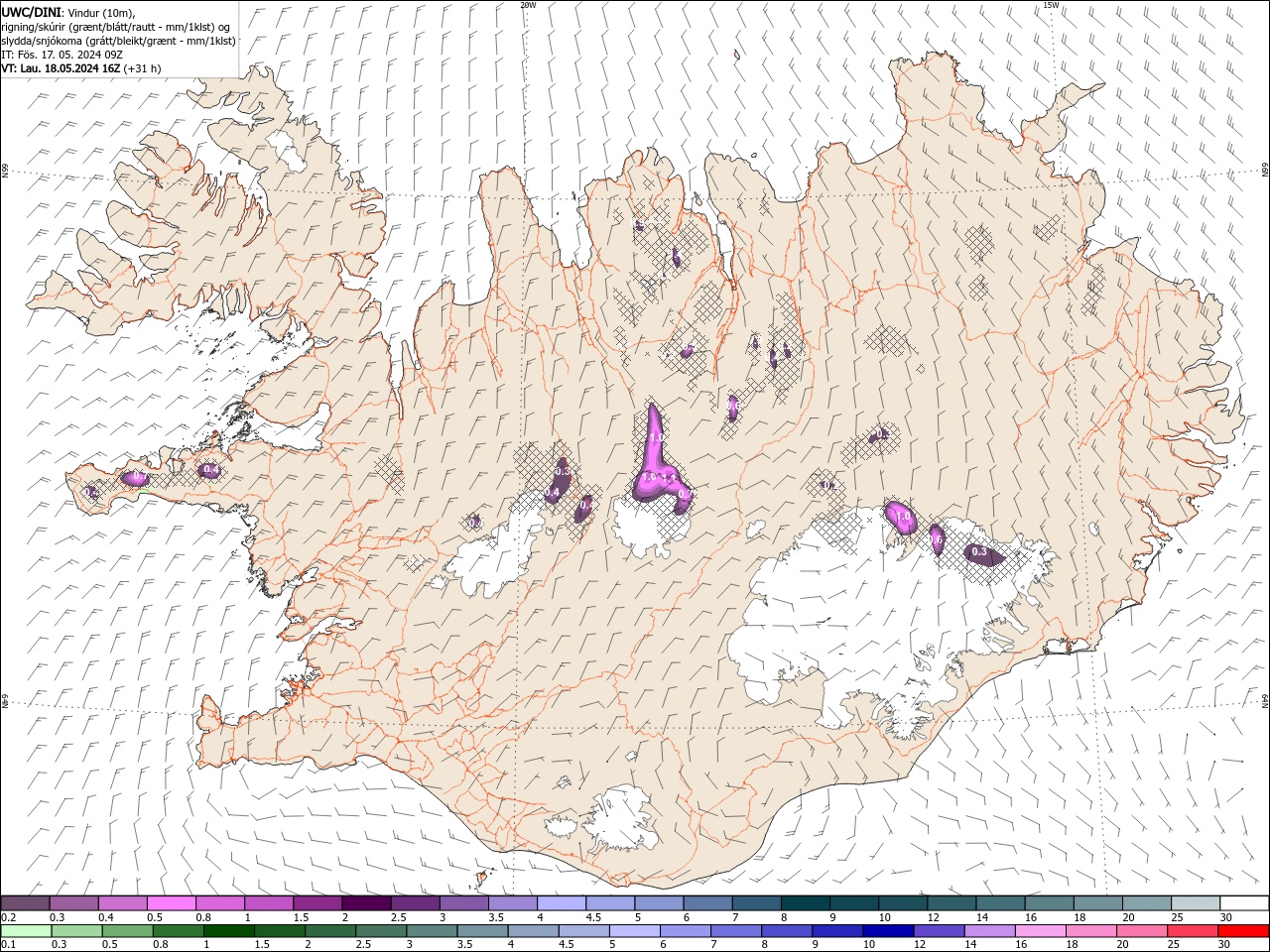
Task: Click the 0.8 snow legend swatch
Action: 219,903
